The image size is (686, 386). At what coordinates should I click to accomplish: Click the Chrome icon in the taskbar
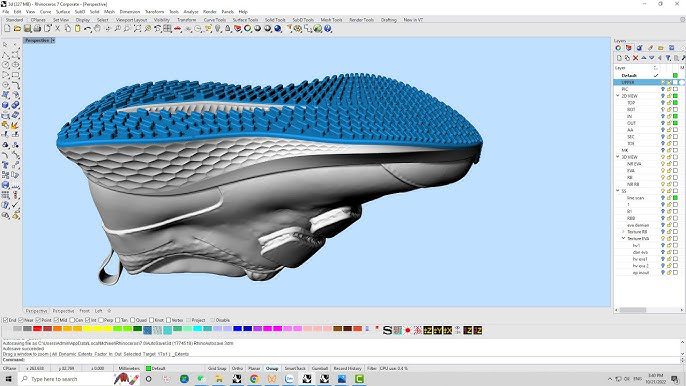[x=254, y=379]
